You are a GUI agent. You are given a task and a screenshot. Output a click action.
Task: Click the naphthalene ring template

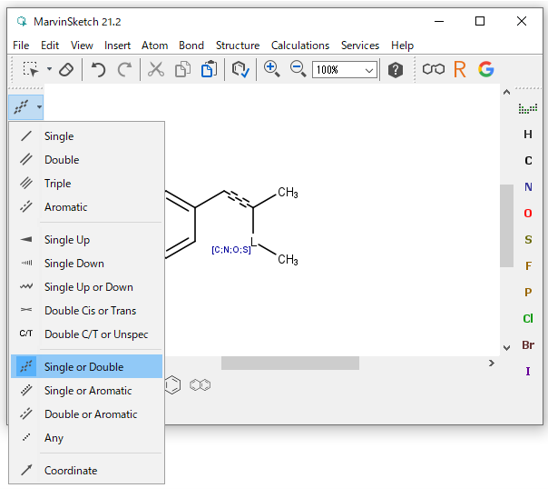(200, 385)
